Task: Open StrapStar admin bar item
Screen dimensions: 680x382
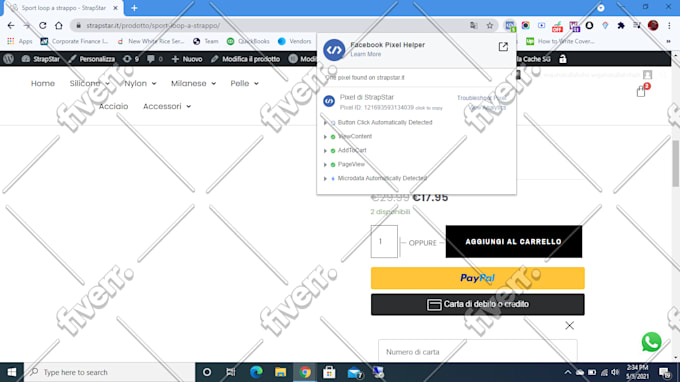Action: pos(41,59)
